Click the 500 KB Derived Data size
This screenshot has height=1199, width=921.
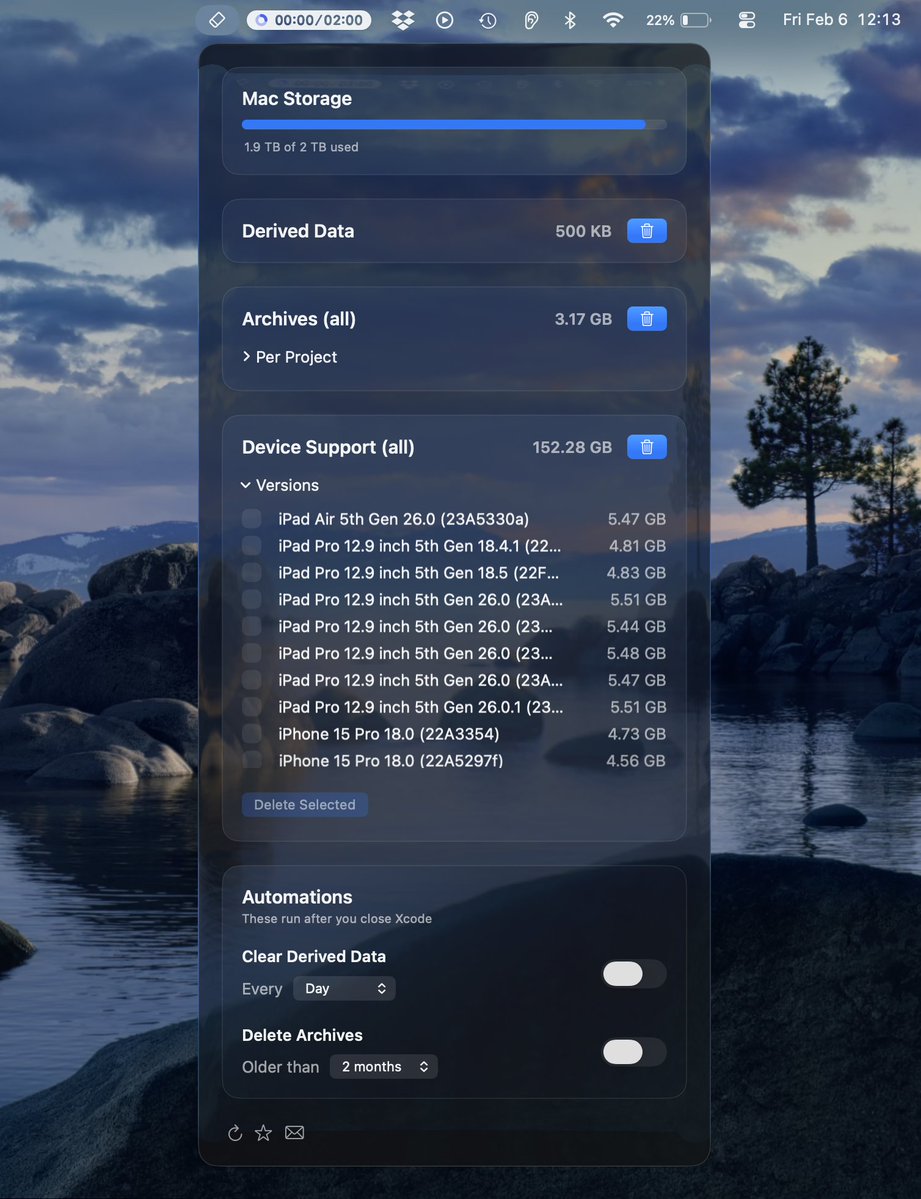(583, 231)
